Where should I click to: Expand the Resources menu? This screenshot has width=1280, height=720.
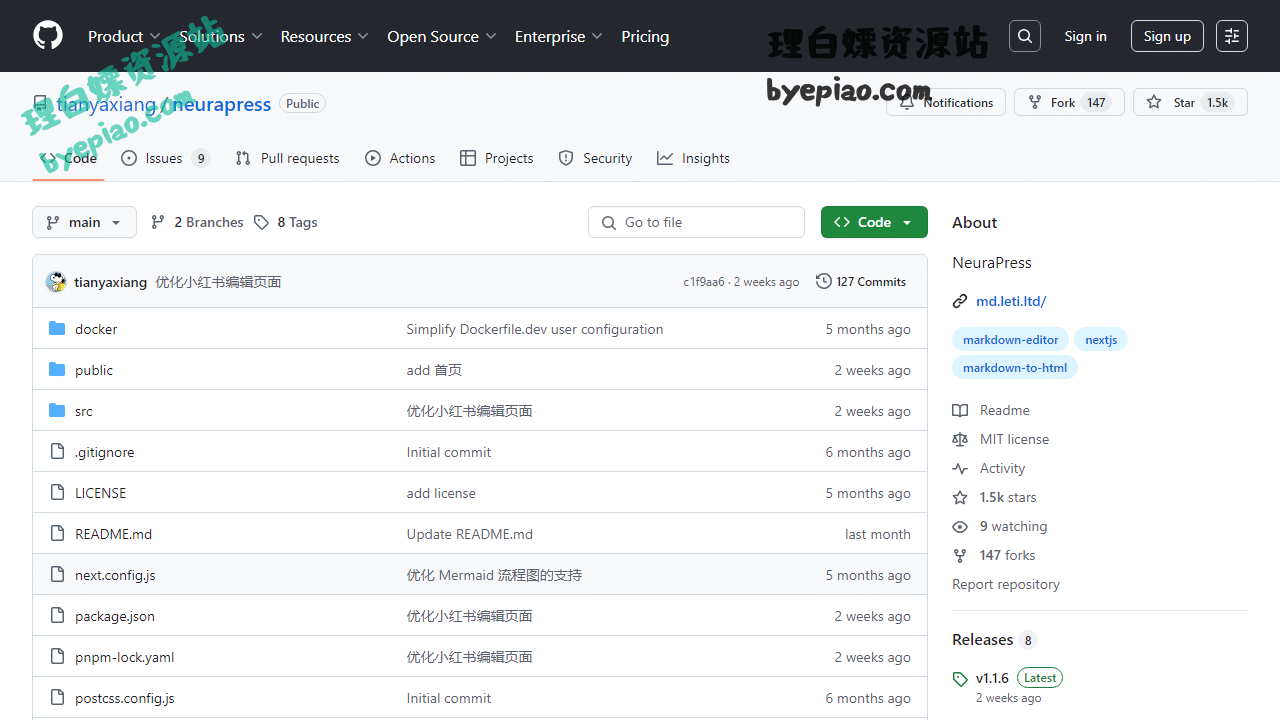[x=325, y=36]
